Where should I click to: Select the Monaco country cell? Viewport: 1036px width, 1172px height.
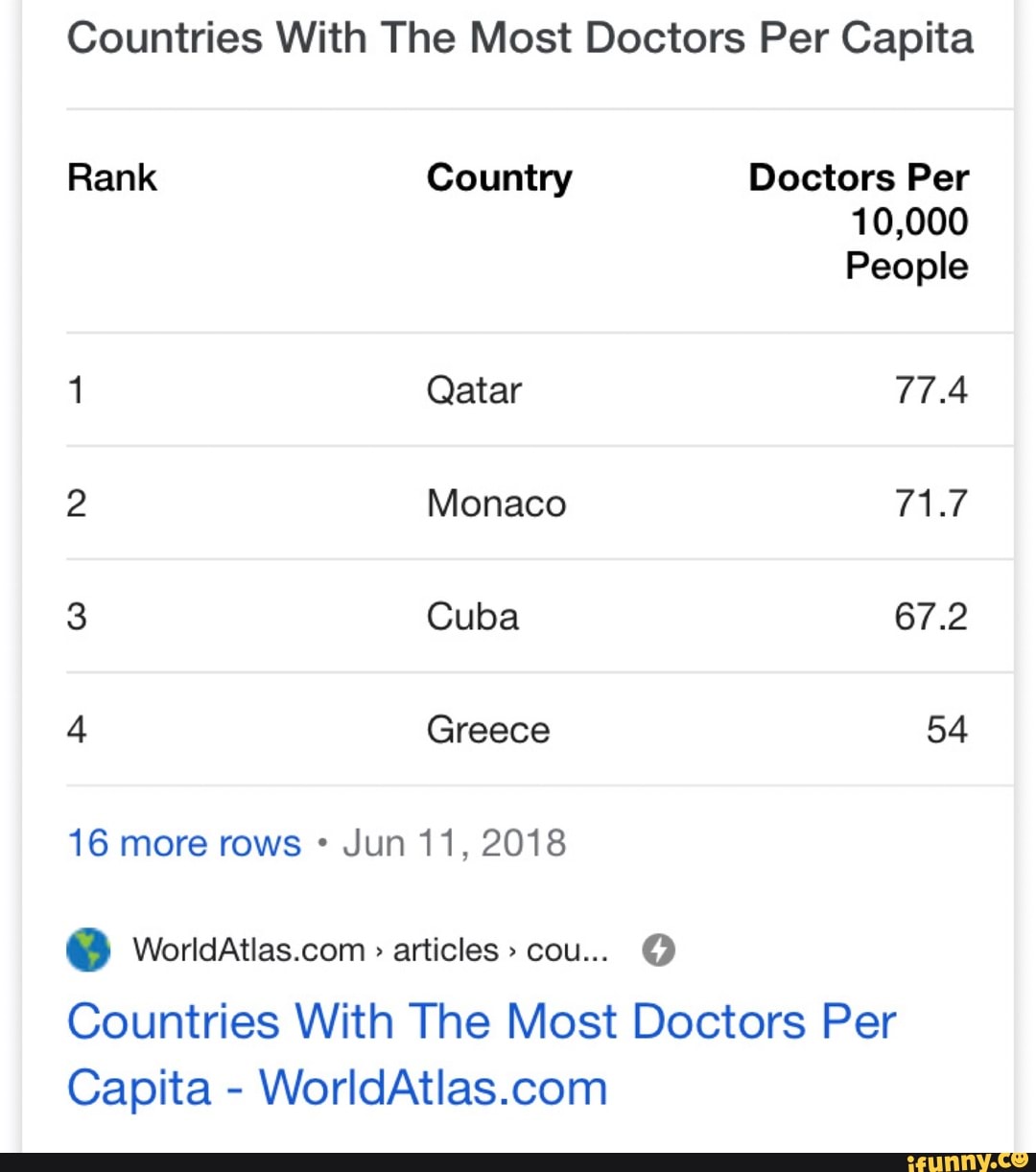tap(496, 504)
